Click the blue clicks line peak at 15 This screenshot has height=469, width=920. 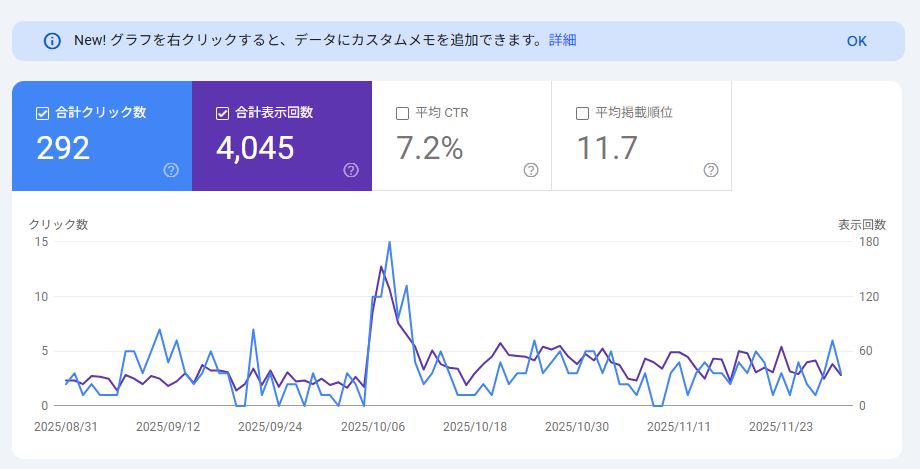(x=389, y=242)
